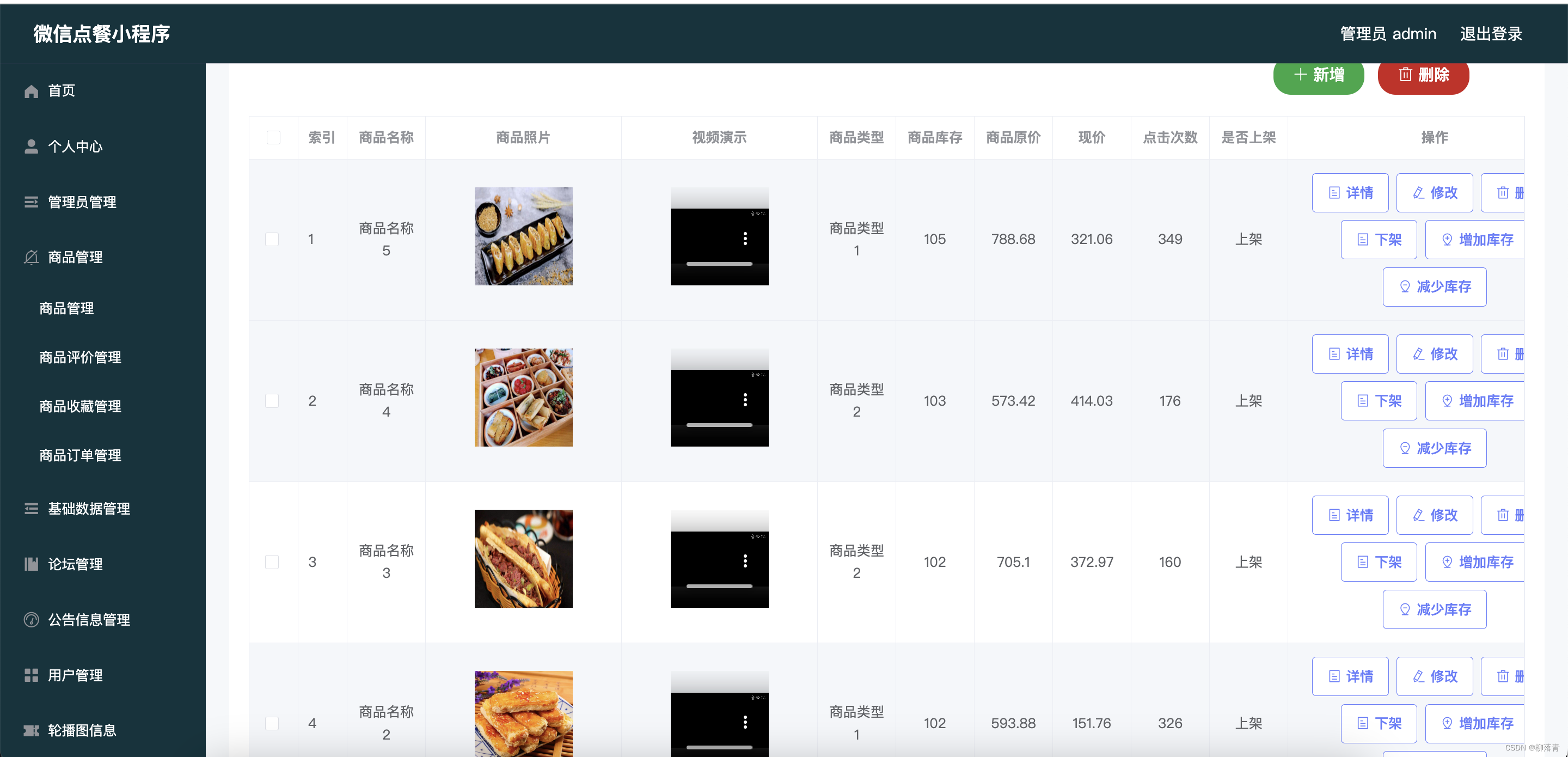Click 修改 for 商品名称 4

pos(1434,354)
